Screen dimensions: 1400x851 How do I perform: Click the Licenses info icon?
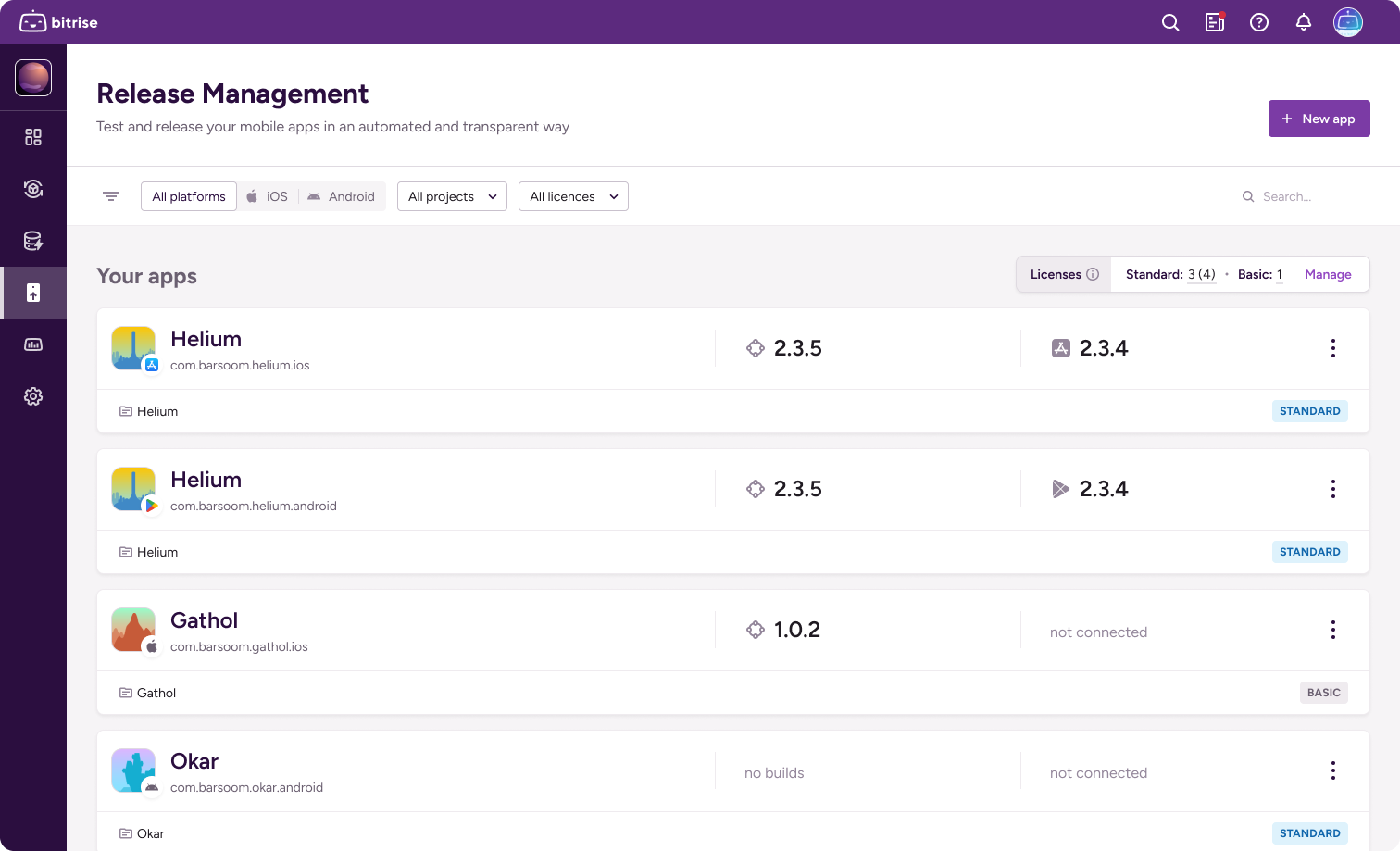(x=1093, y=274)
